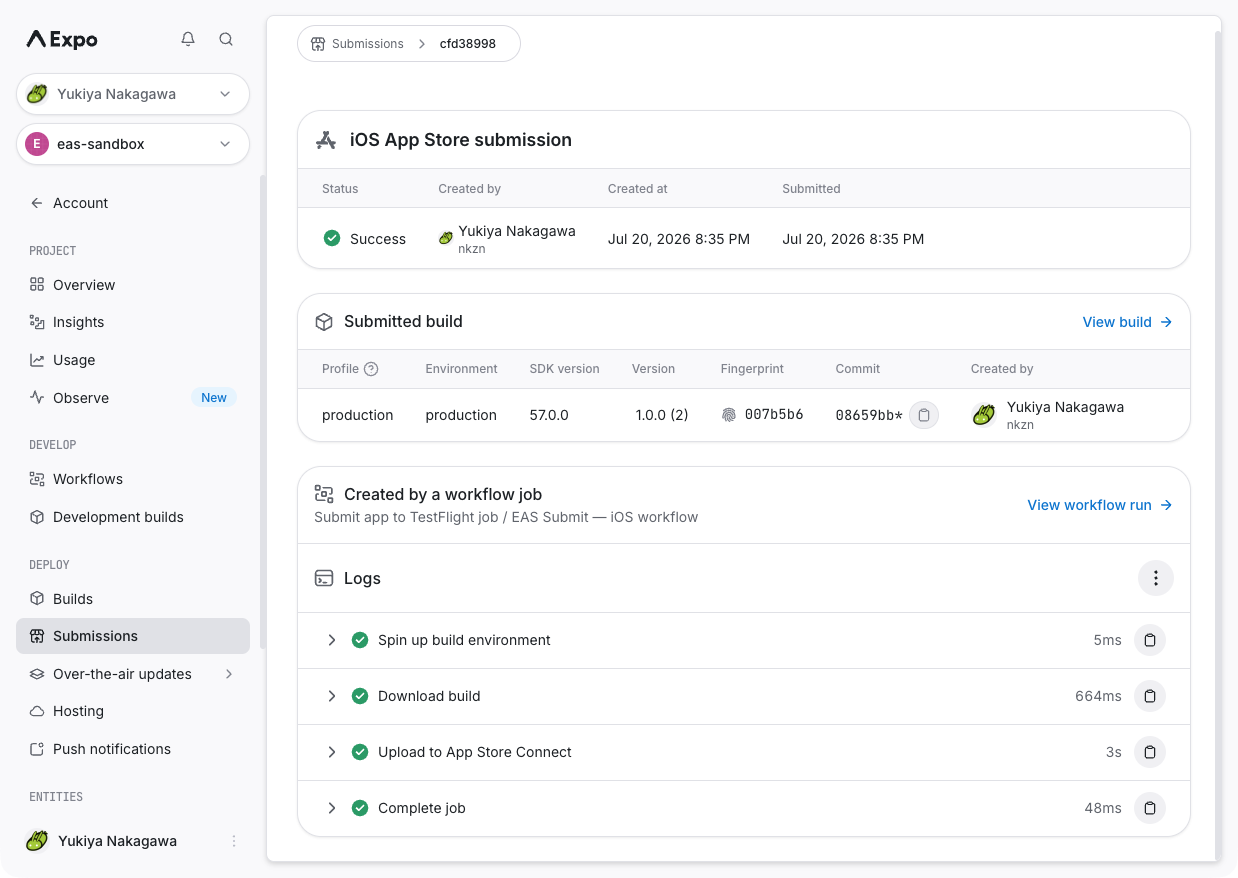1238x878 pixels.
Task: Click the View workflow run link
Action: tap(1100, 505)
